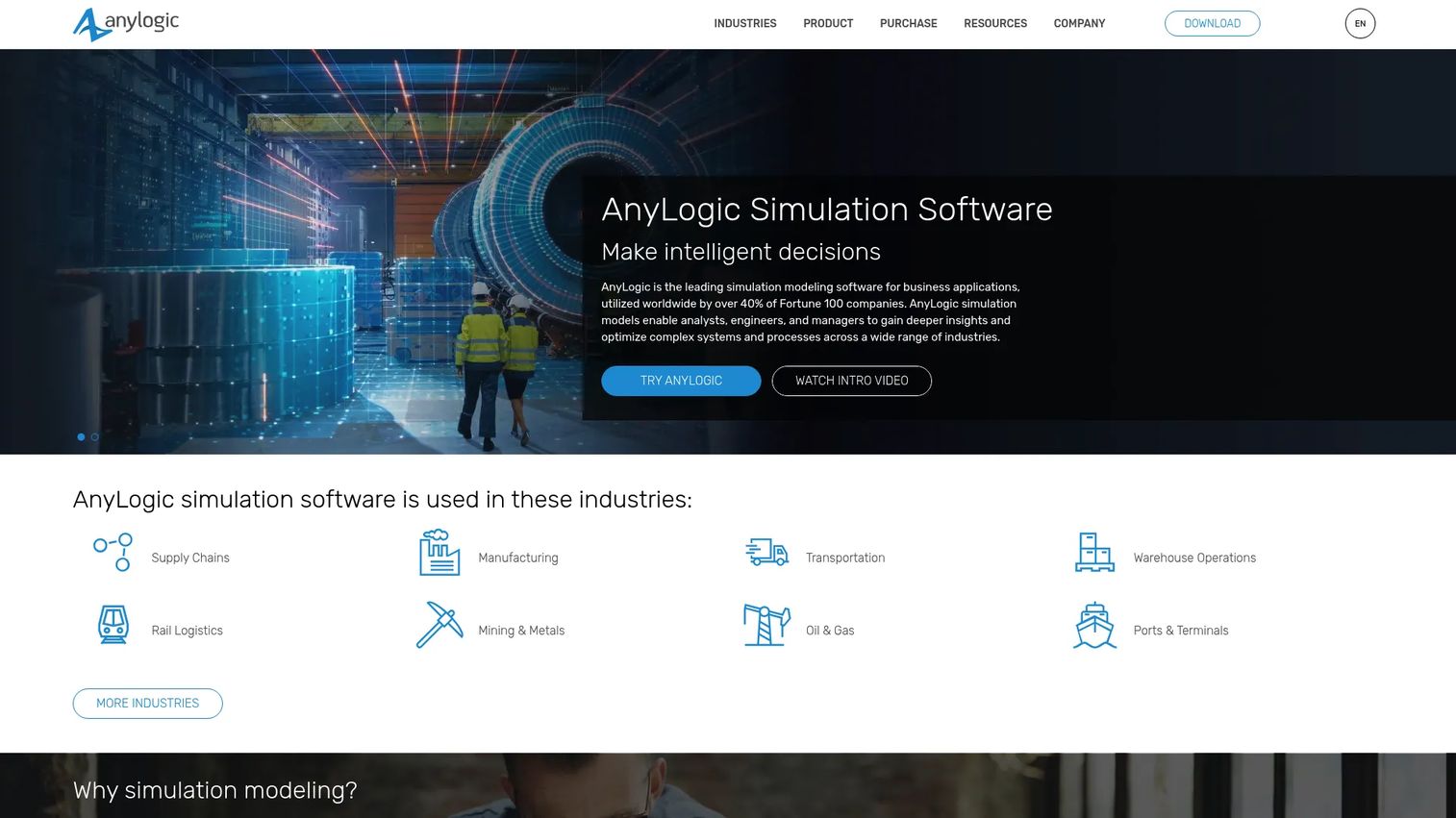Click the Oil & Gas pump icon
Viewport: 1456px width, 818px height.
coord(767,625)
